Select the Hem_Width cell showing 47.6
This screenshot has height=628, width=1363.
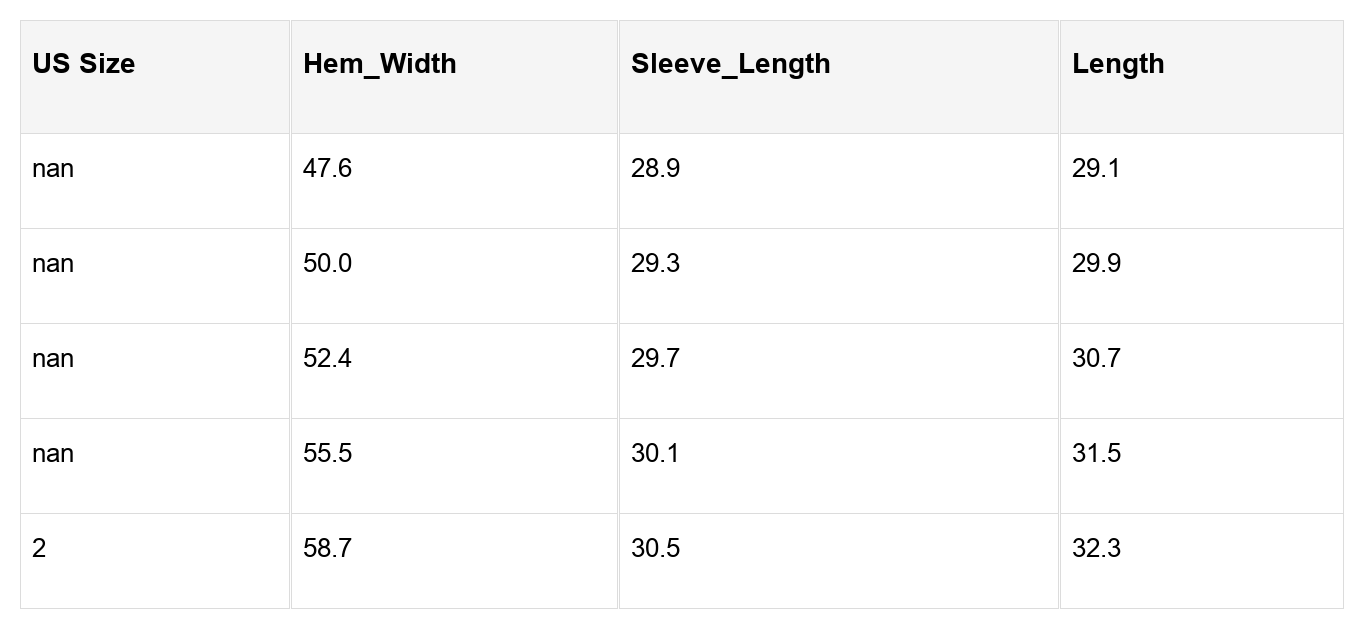[328, 169]
